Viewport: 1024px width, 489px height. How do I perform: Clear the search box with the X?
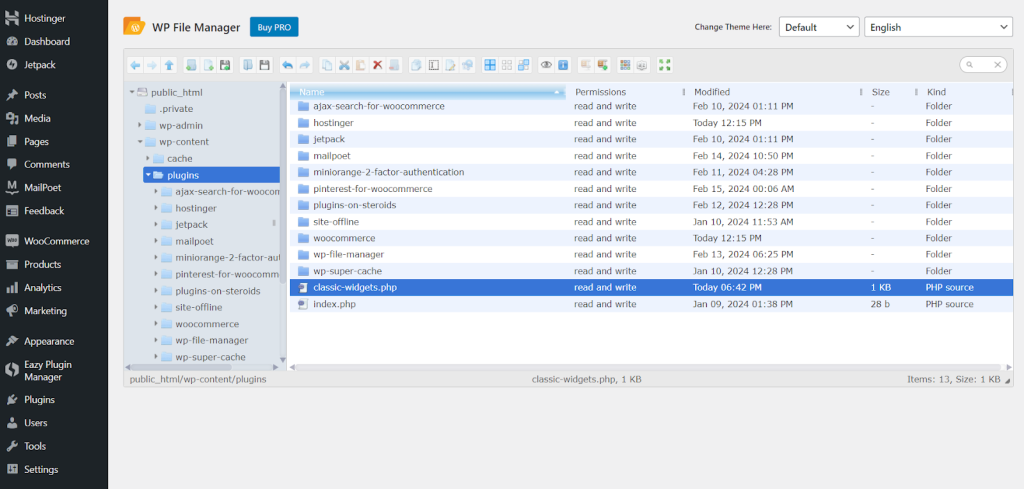pos(997,65)
